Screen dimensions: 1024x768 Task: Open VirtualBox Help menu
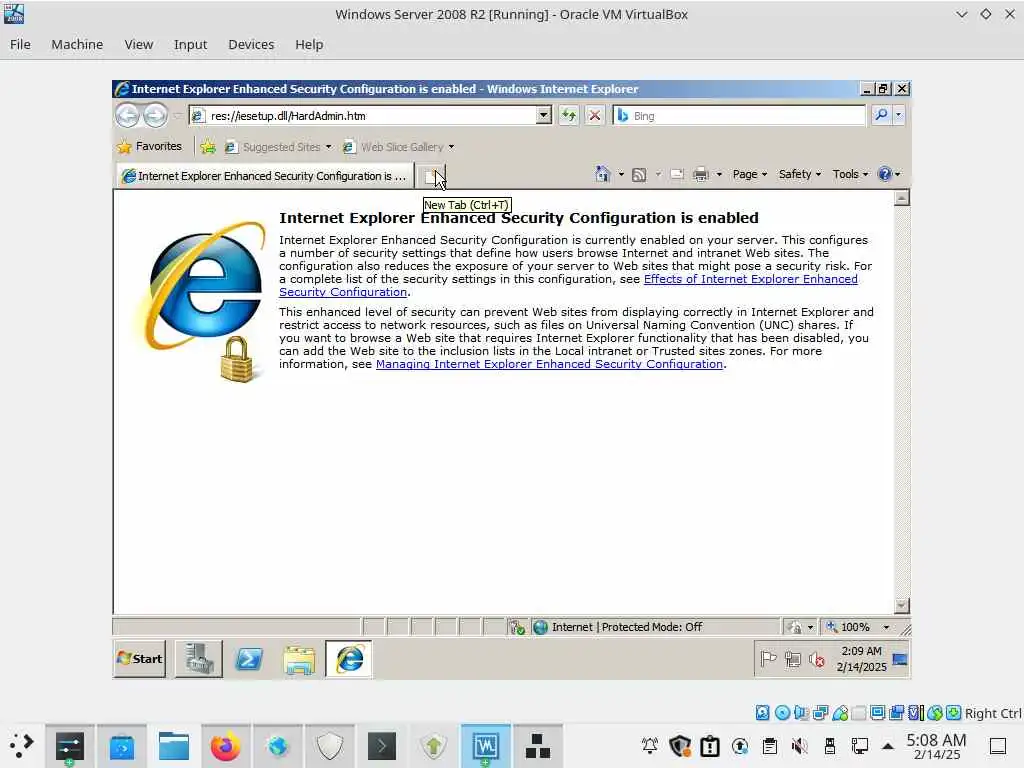point(309,44)
